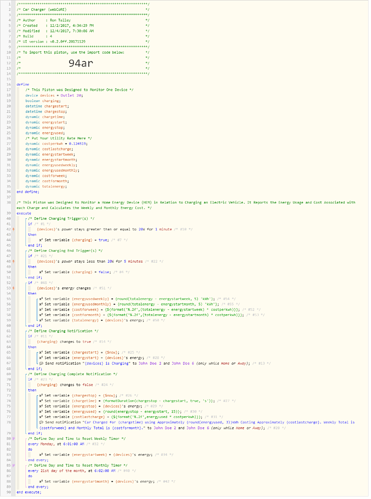
Task: Click the timer marker icon beside 'Reset Weekly Timer'
Action: [13, 439]
